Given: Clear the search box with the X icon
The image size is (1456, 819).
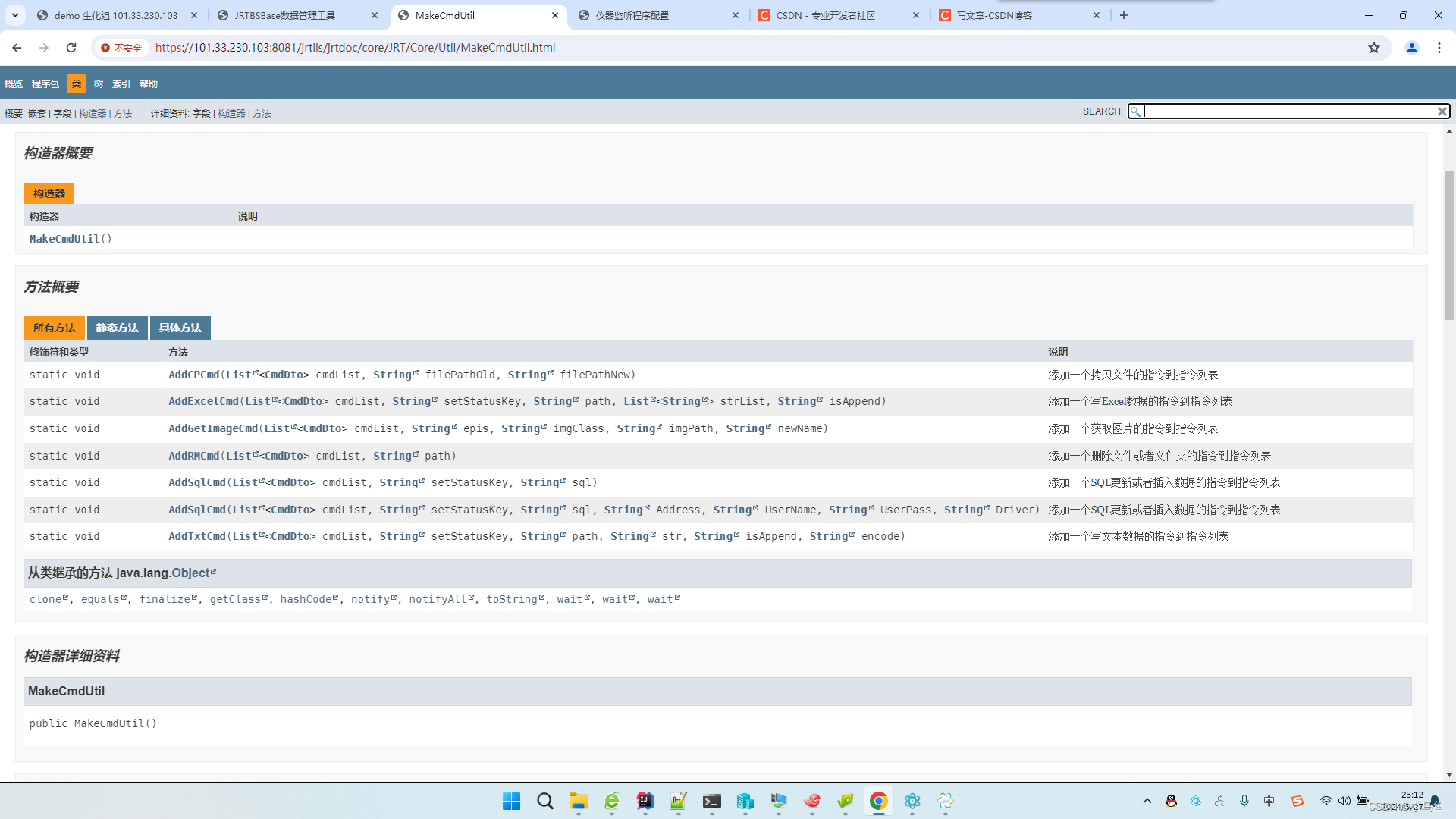Looking at the screenshot, I should pos(1442,111).
